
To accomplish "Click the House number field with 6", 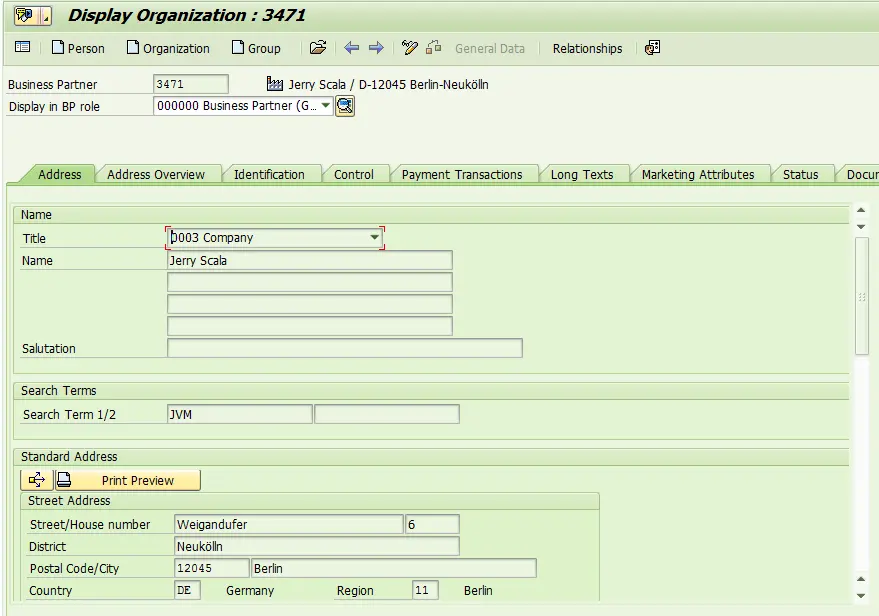I will [x=432, y=524].
